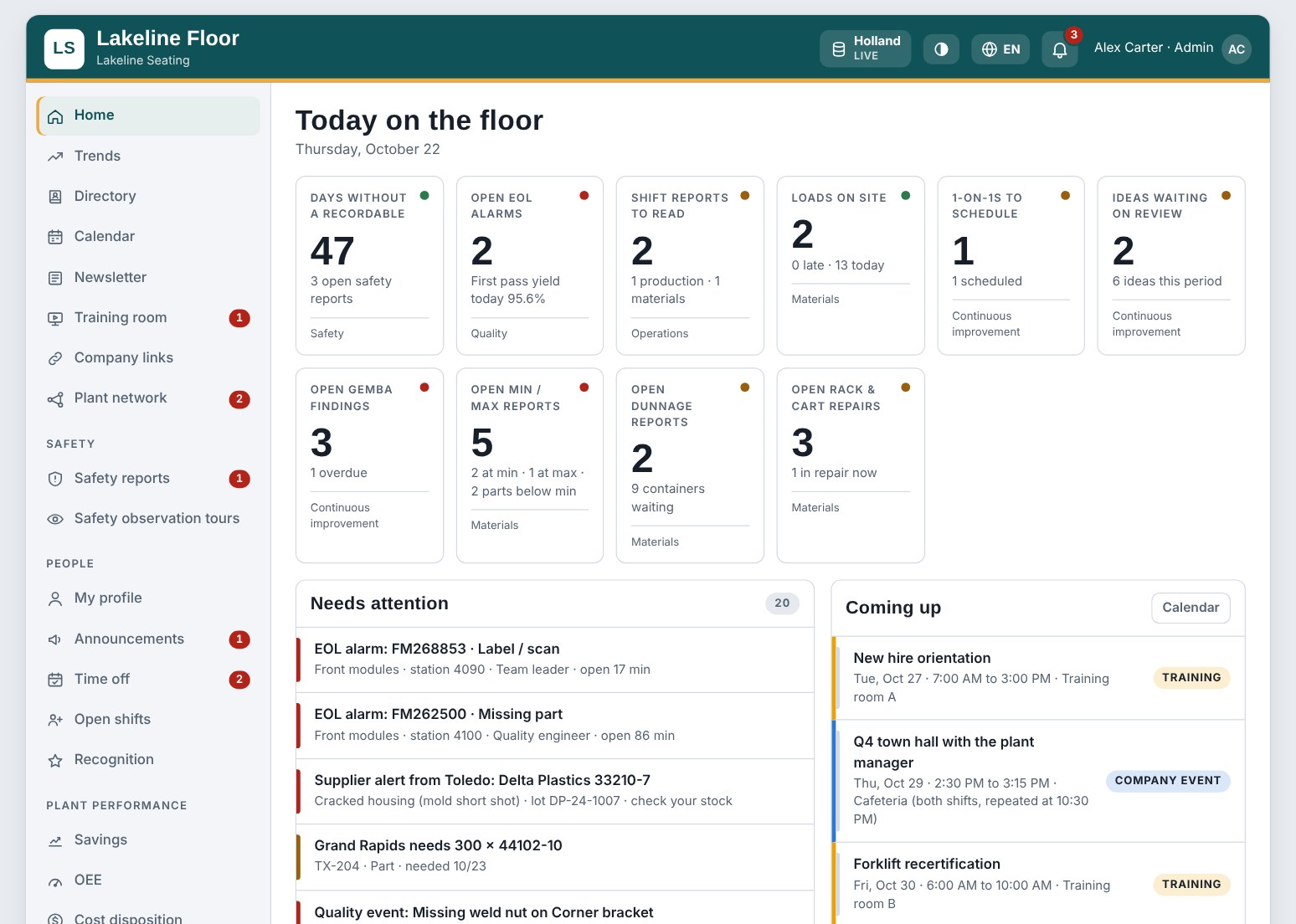
Task: Open the New hire orientation event
Action: click(x=1038, y=678)
